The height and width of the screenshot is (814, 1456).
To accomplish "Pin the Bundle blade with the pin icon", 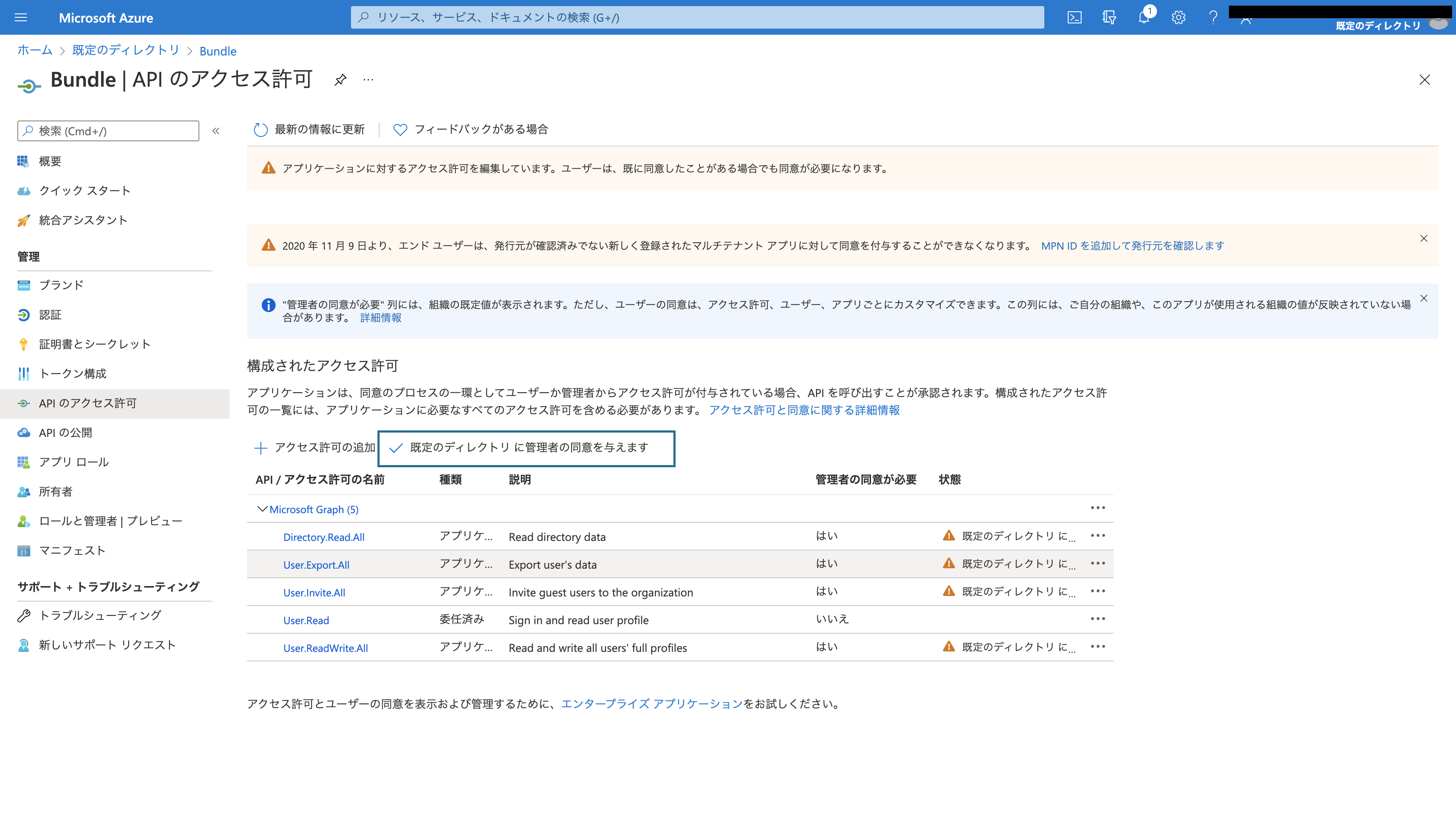I will [340, 80].
